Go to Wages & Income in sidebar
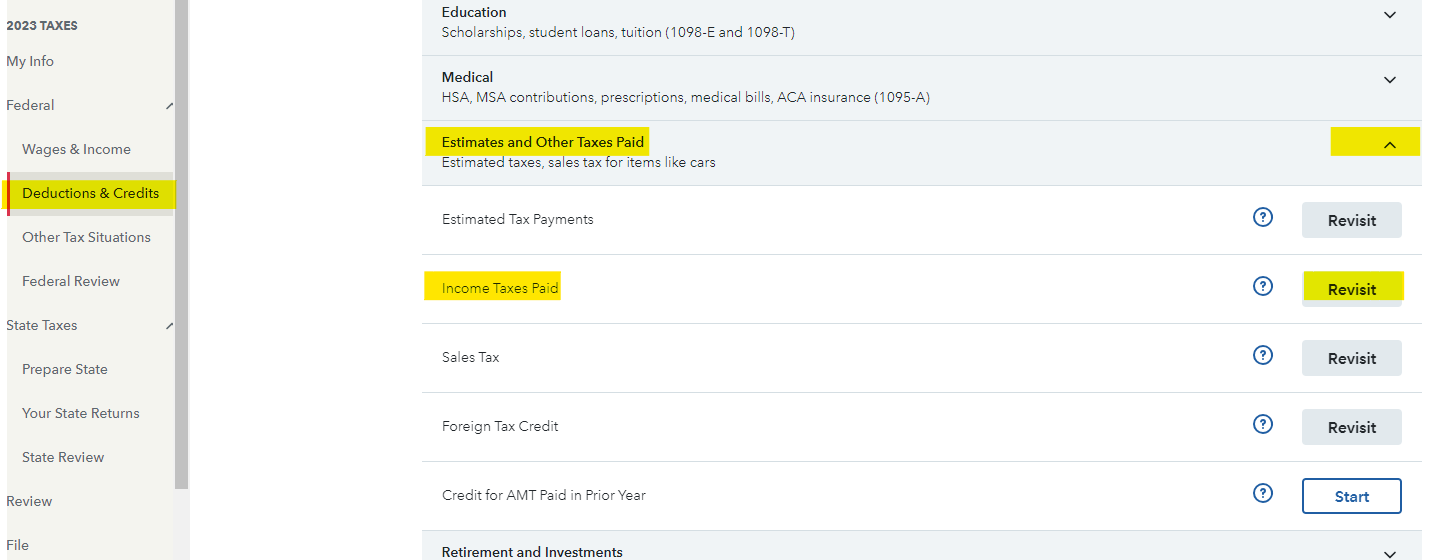This screenshot has width=1445, height=560. [77, 149]
